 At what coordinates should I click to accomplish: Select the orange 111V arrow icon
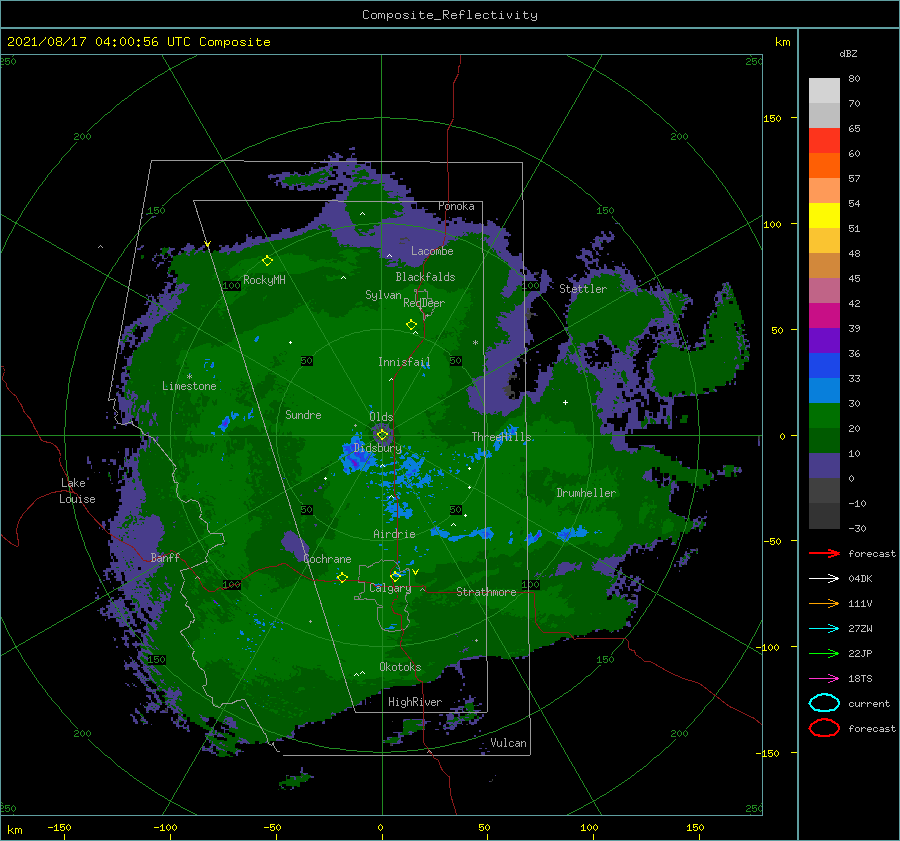click(x=824, y=603)
